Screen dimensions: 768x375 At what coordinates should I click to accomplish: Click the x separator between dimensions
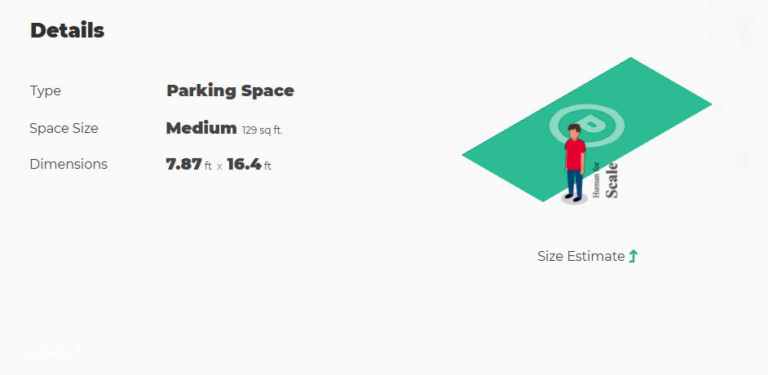click(x=219, y=167)
